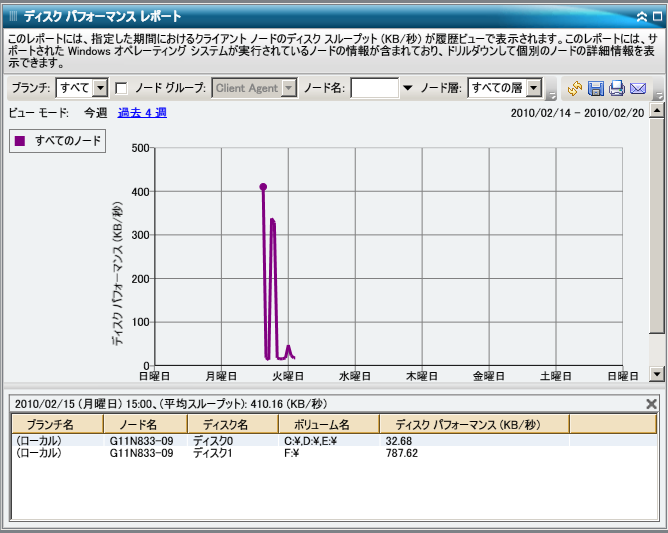Toggle the node group checkbox

point(121,88)
